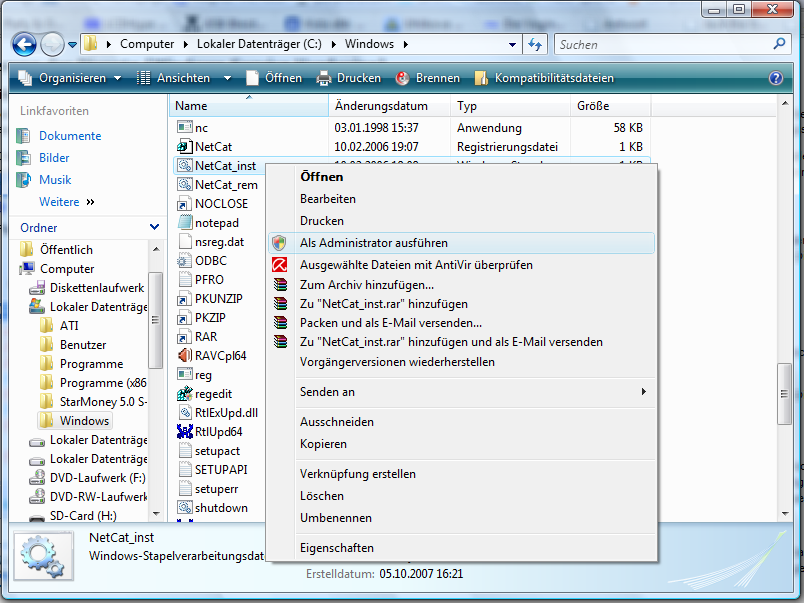Select SD-Card (H:) in the tree
Viewport: 804px width, 603px height.
83,516
